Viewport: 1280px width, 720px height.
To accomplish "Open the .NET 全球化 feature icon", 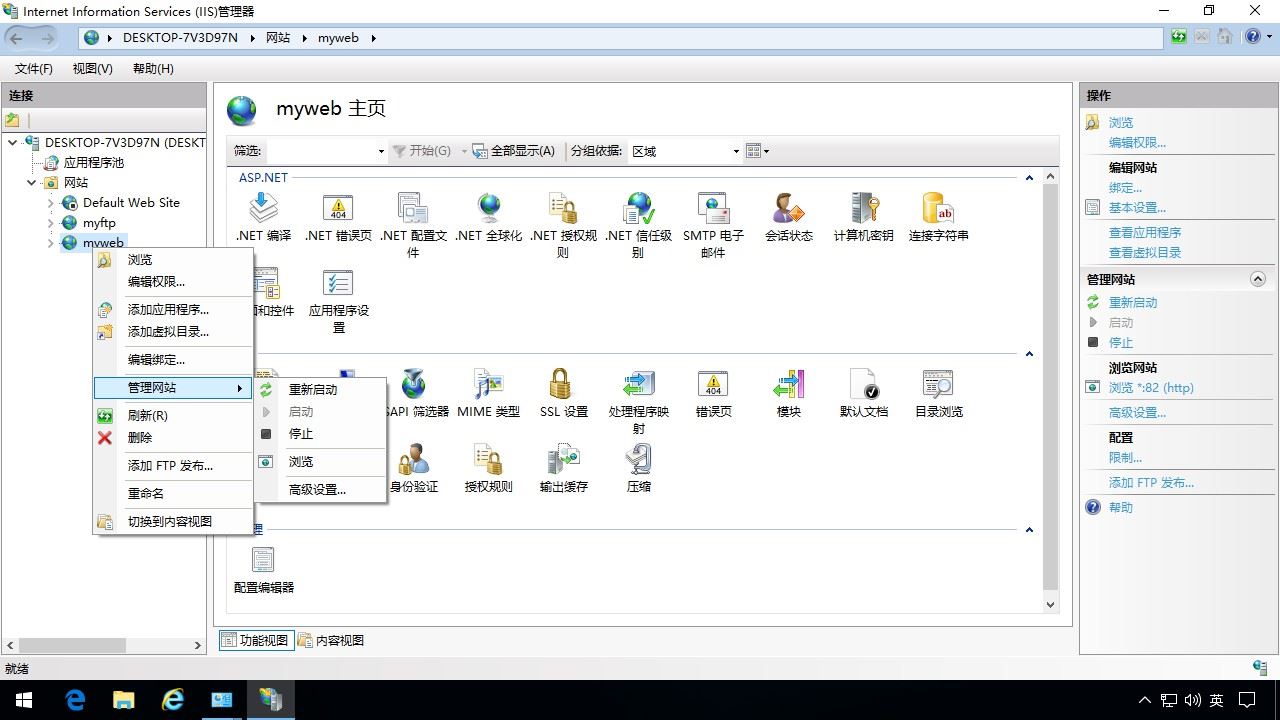I will click(488, 218).
